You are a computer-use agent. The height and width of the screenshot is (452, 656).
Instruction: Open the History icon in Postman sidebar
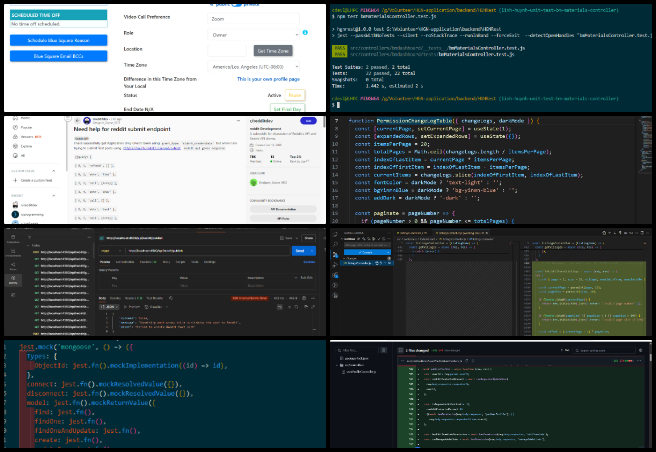coord(13,280)
